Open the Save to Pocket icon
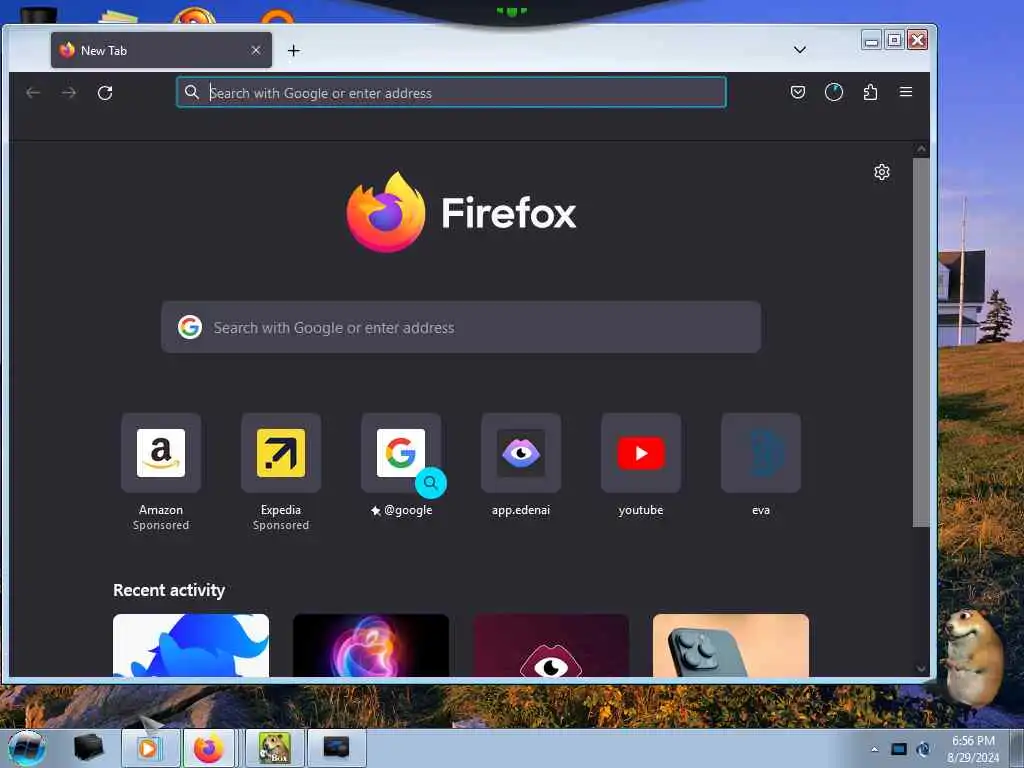 (x=797, y=92)
